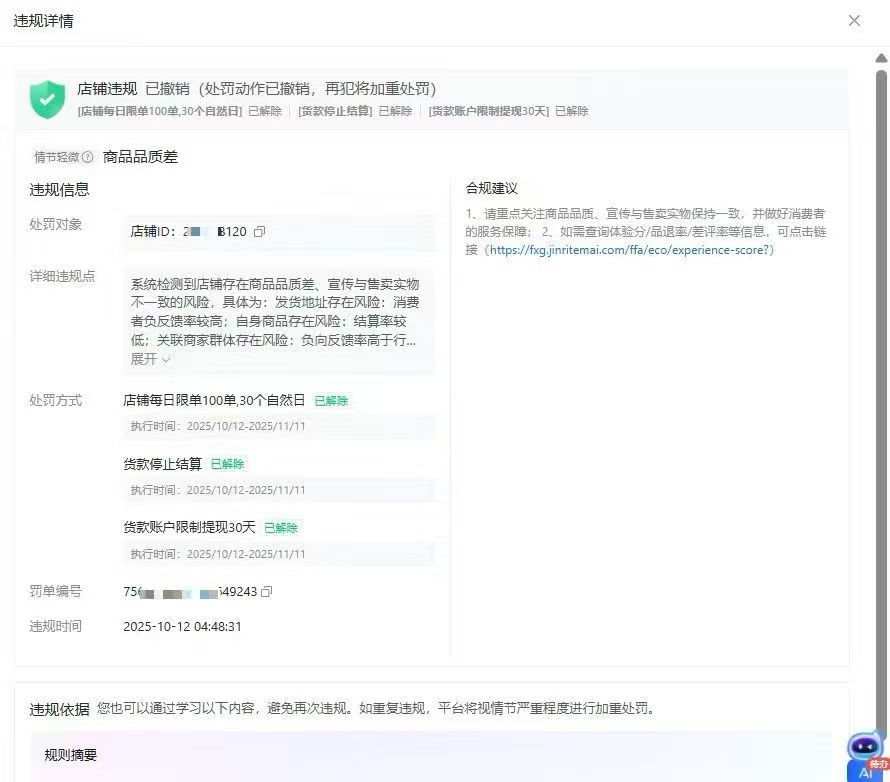The width and height of the screenshot is (890, 782).
Task: Click 已解除 tag next to 货款停止结算
Action: [227, 464]
